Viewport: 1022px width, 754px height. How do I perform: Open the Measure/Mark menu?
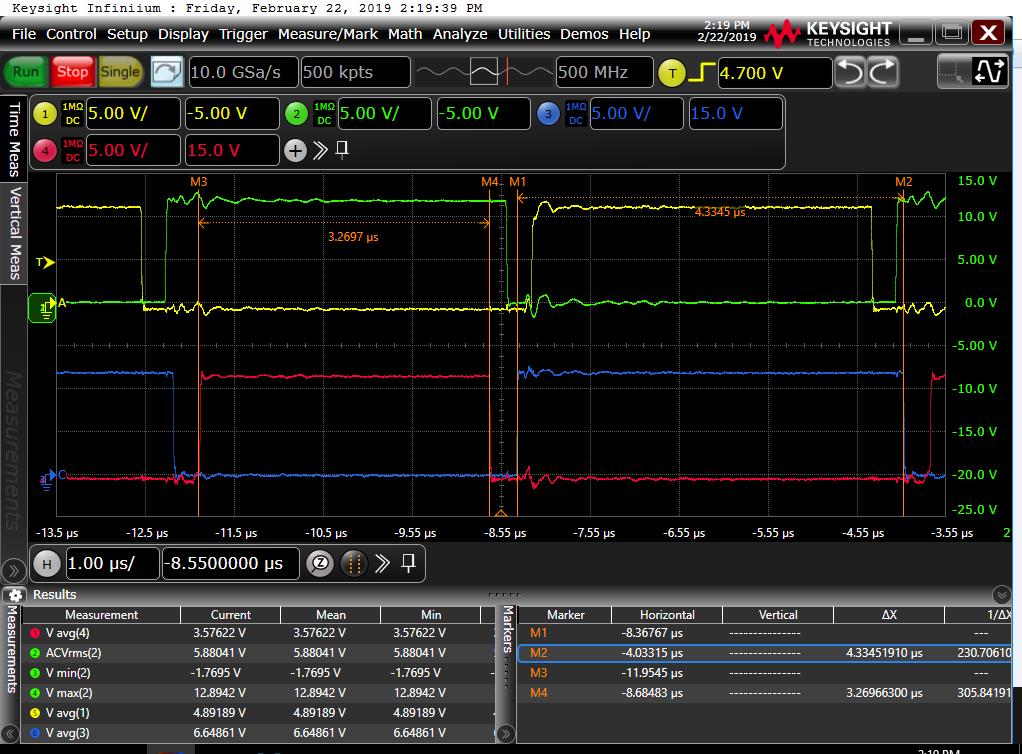coord(328,34)
